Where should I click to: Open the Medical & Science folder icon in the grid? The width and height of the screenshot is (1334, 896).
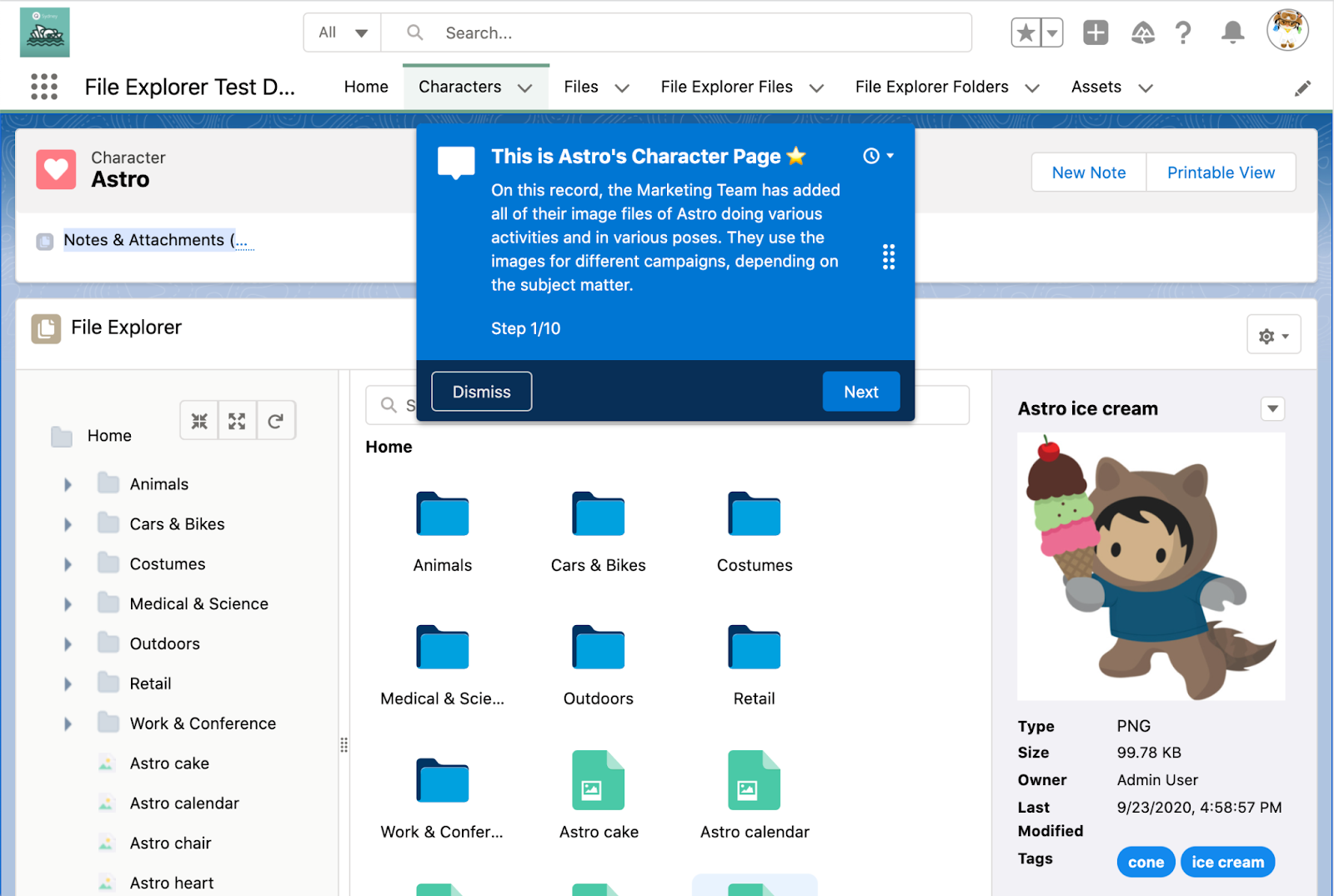[443, 647]
